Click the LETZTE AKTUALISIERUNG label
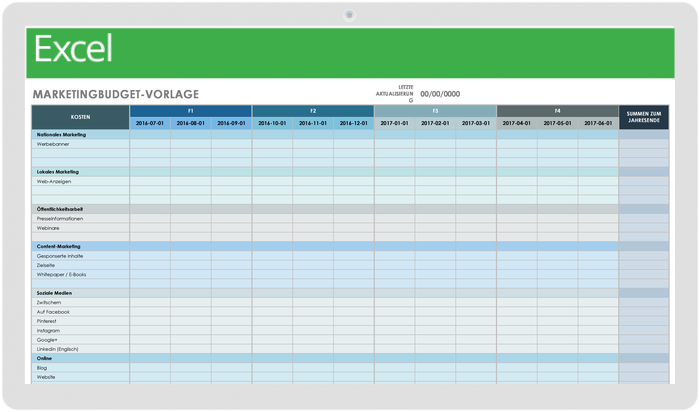This screenshot has width=700, height=412. pyautogui.click(x=394, y=94)
